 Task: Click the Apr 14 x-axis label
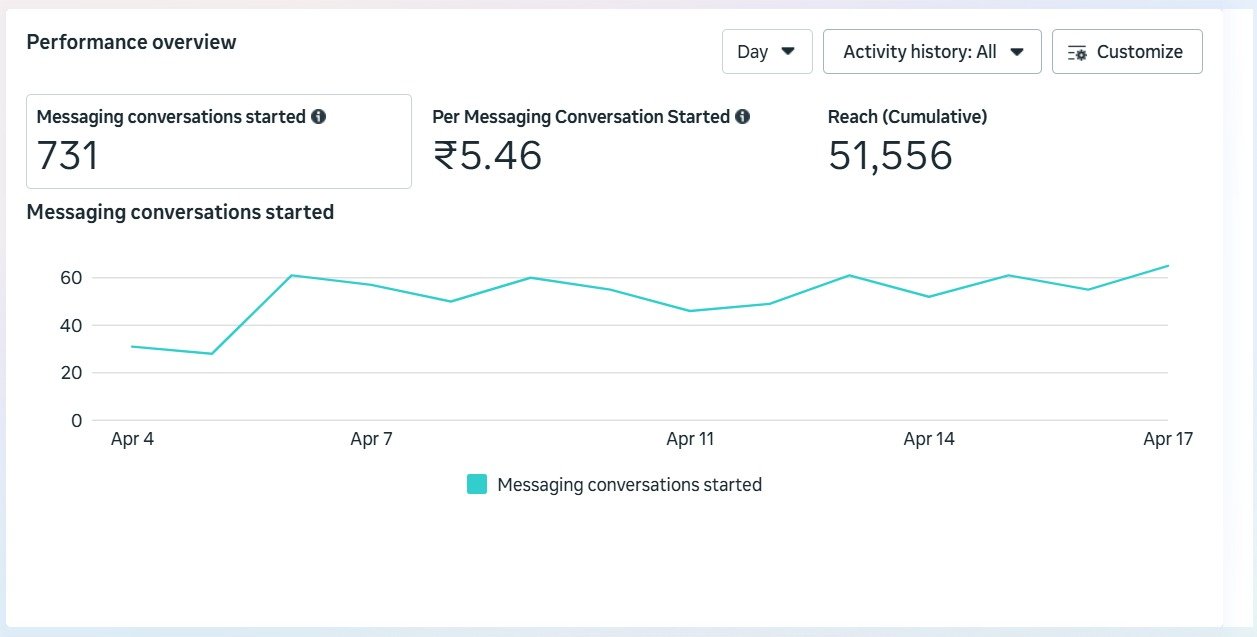[x=929, y=439]
